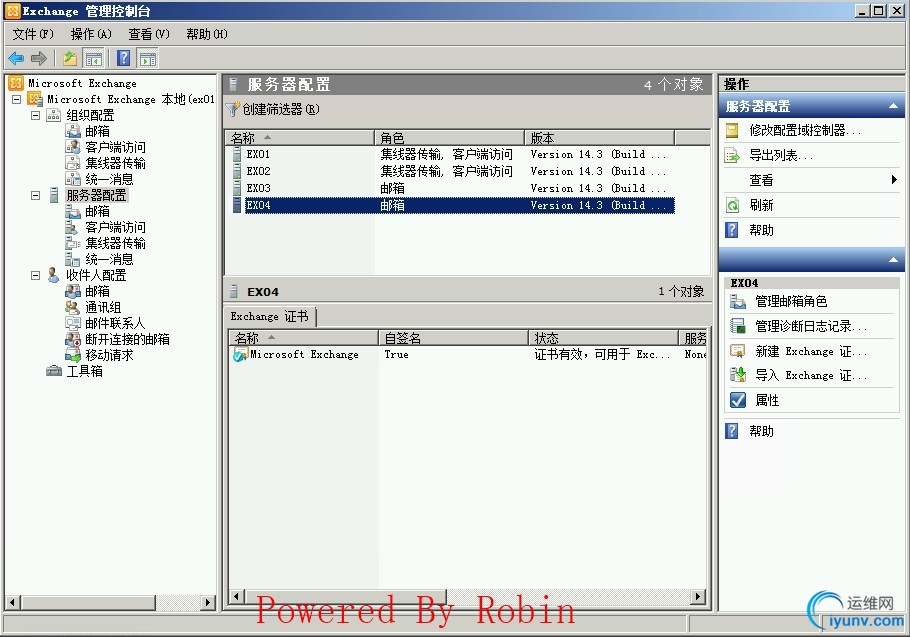Select the 组织配置 tree node

coord(90,115)
